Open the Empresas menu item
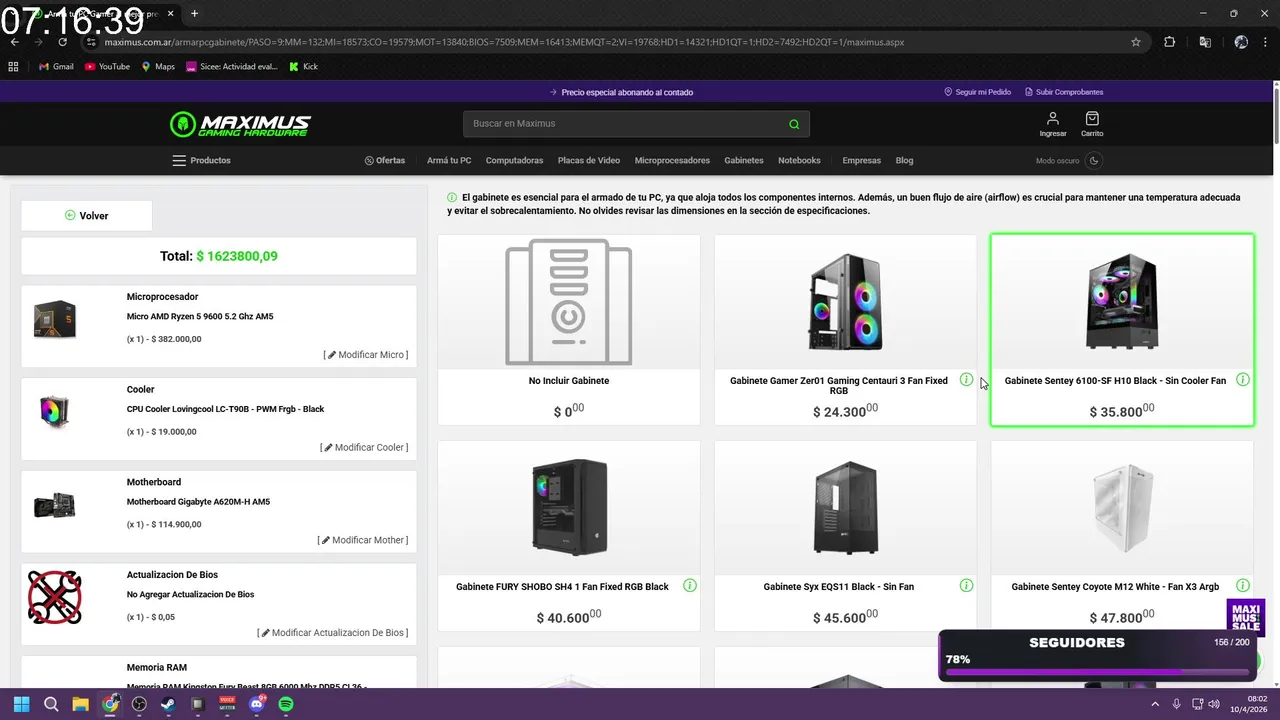Screen dimensions: 1280x720 coord(862,160)
